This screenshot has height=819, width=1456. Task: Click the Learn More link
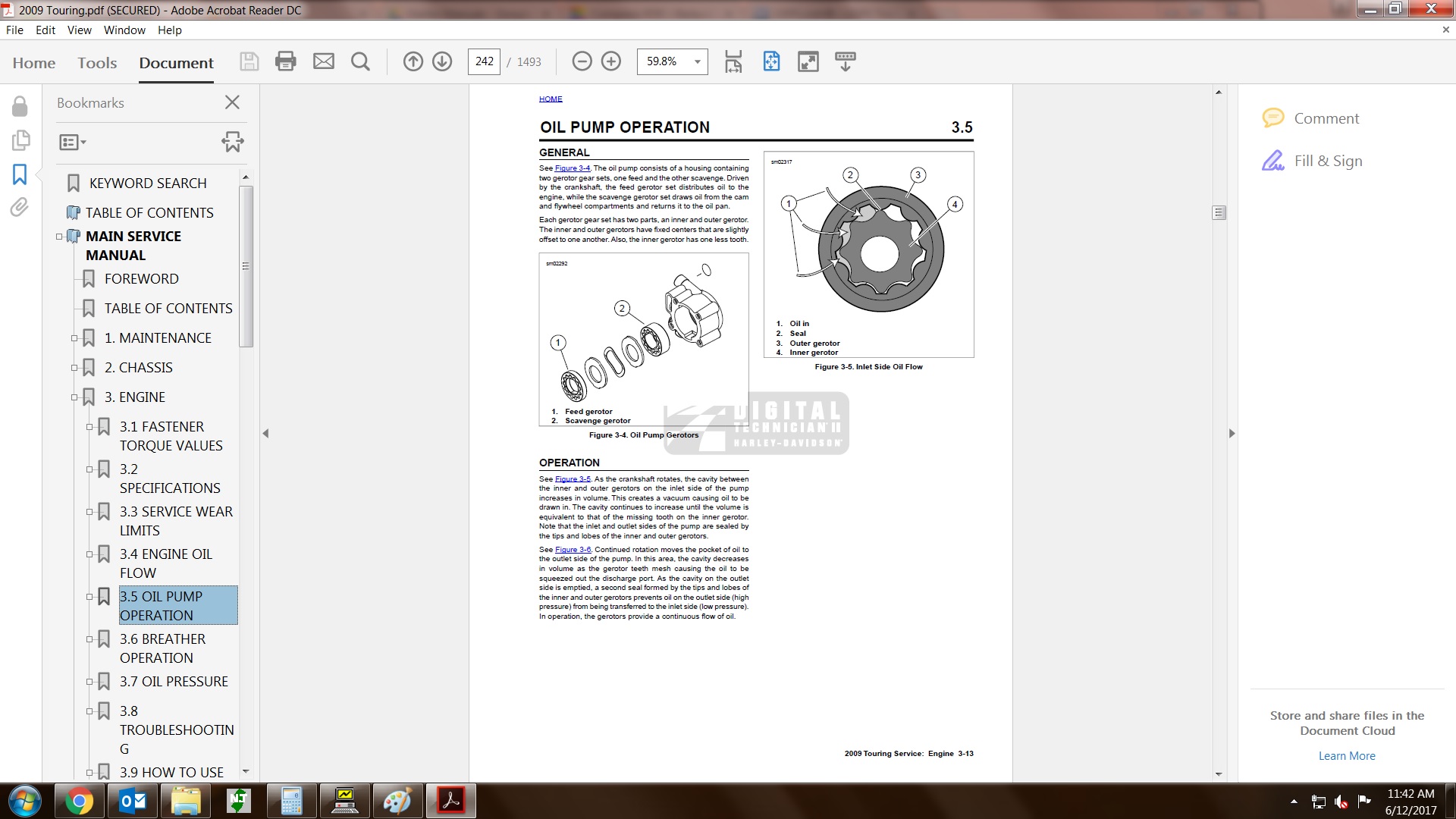(1346, 756)
